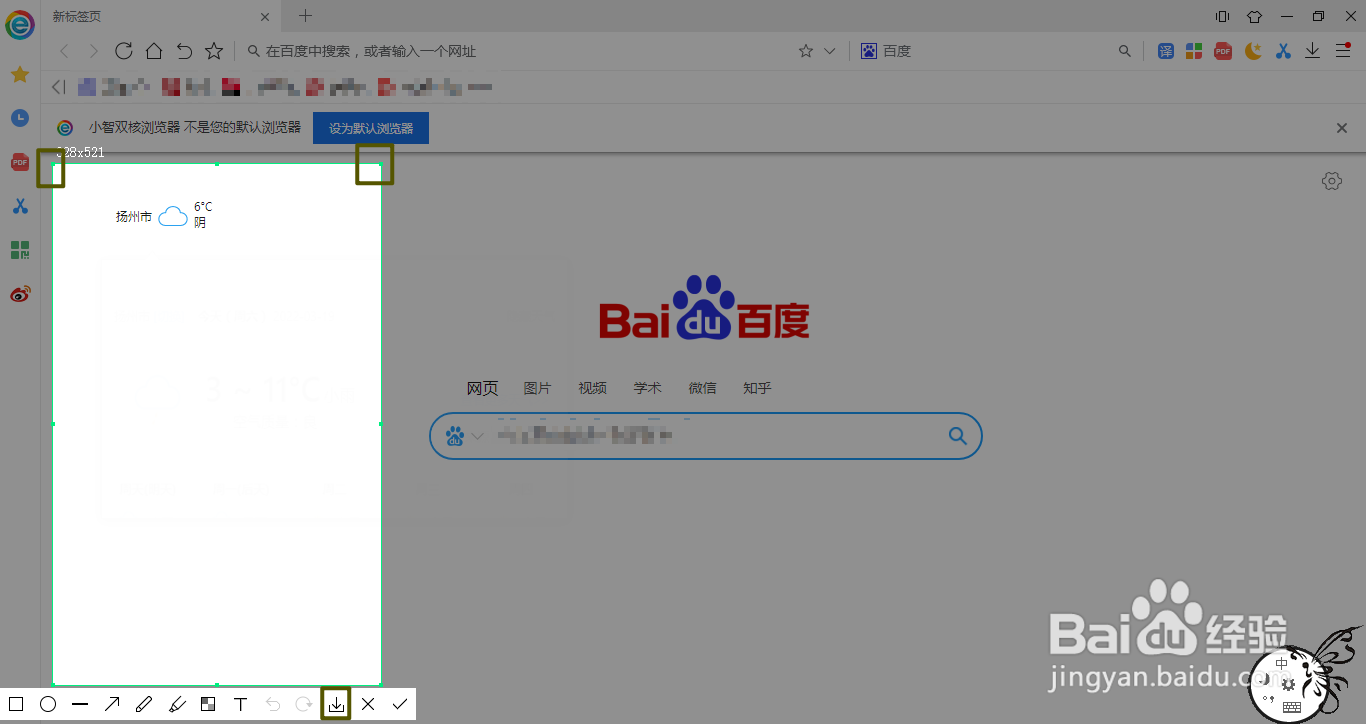Image resolution: width=1366 pixels, height=724 pixels.
Task: Open the PDF tool in the sidebar
Action: pos(20,162)
